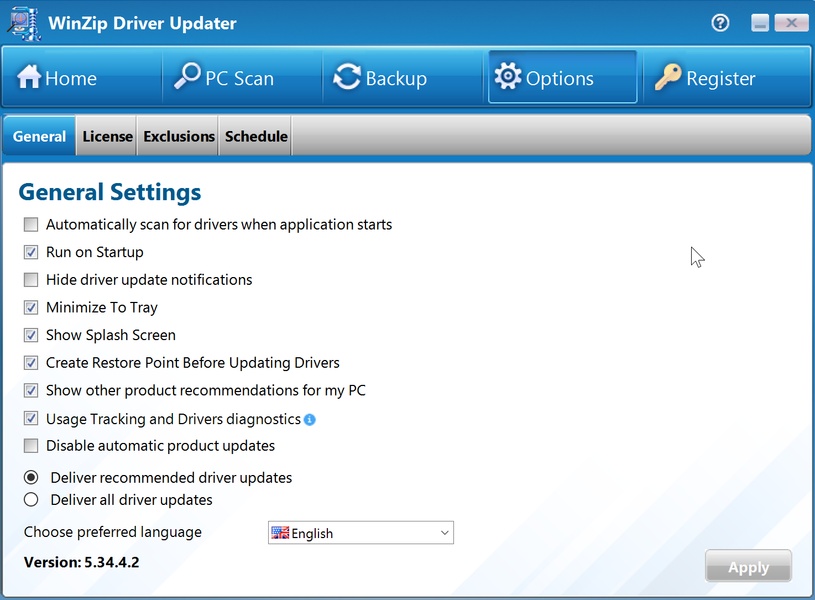Click info icon beside Usage Tracking

[309, 420]
